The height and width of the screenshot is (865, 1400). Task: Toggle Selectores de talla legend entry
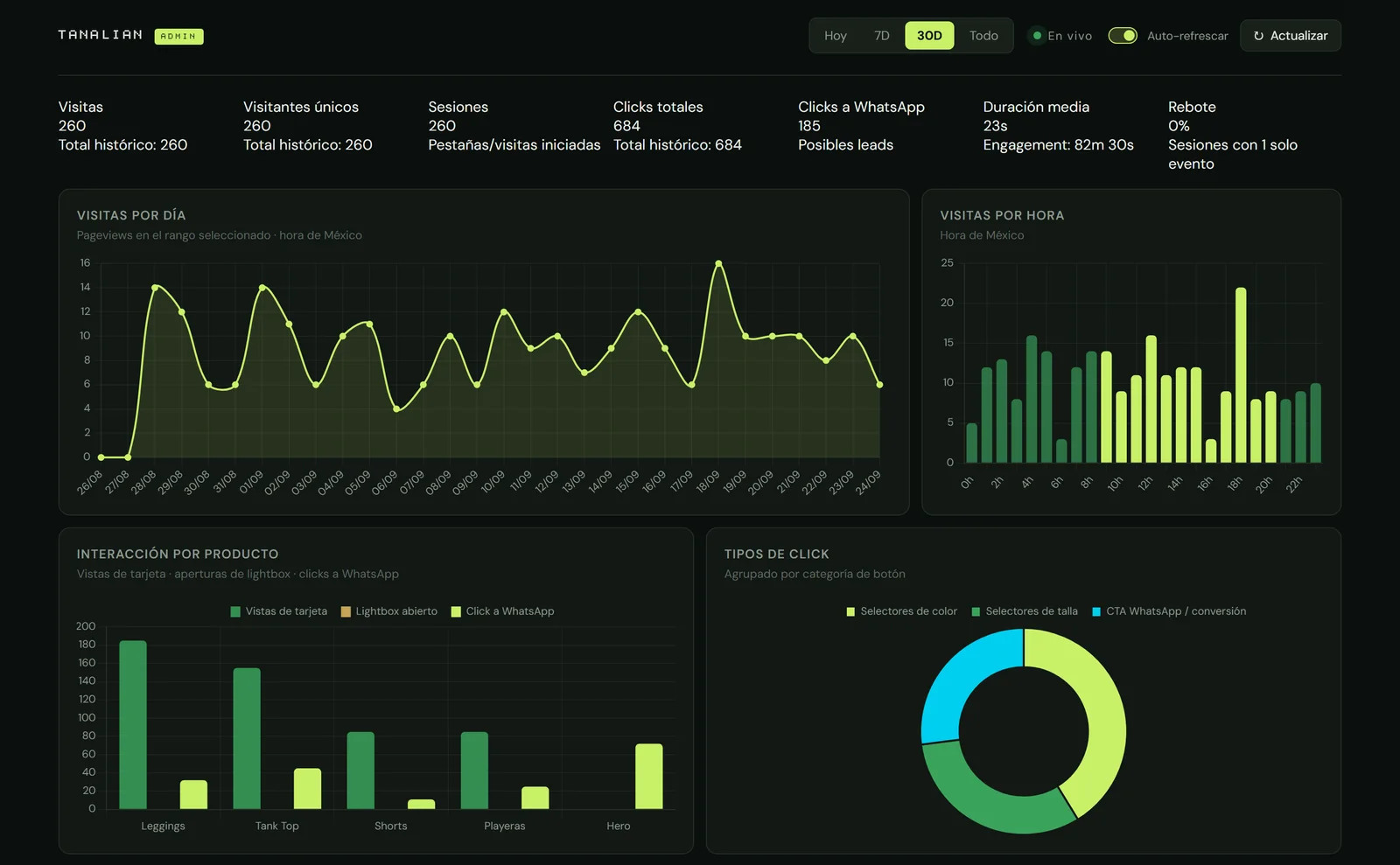click(1025, 611)
